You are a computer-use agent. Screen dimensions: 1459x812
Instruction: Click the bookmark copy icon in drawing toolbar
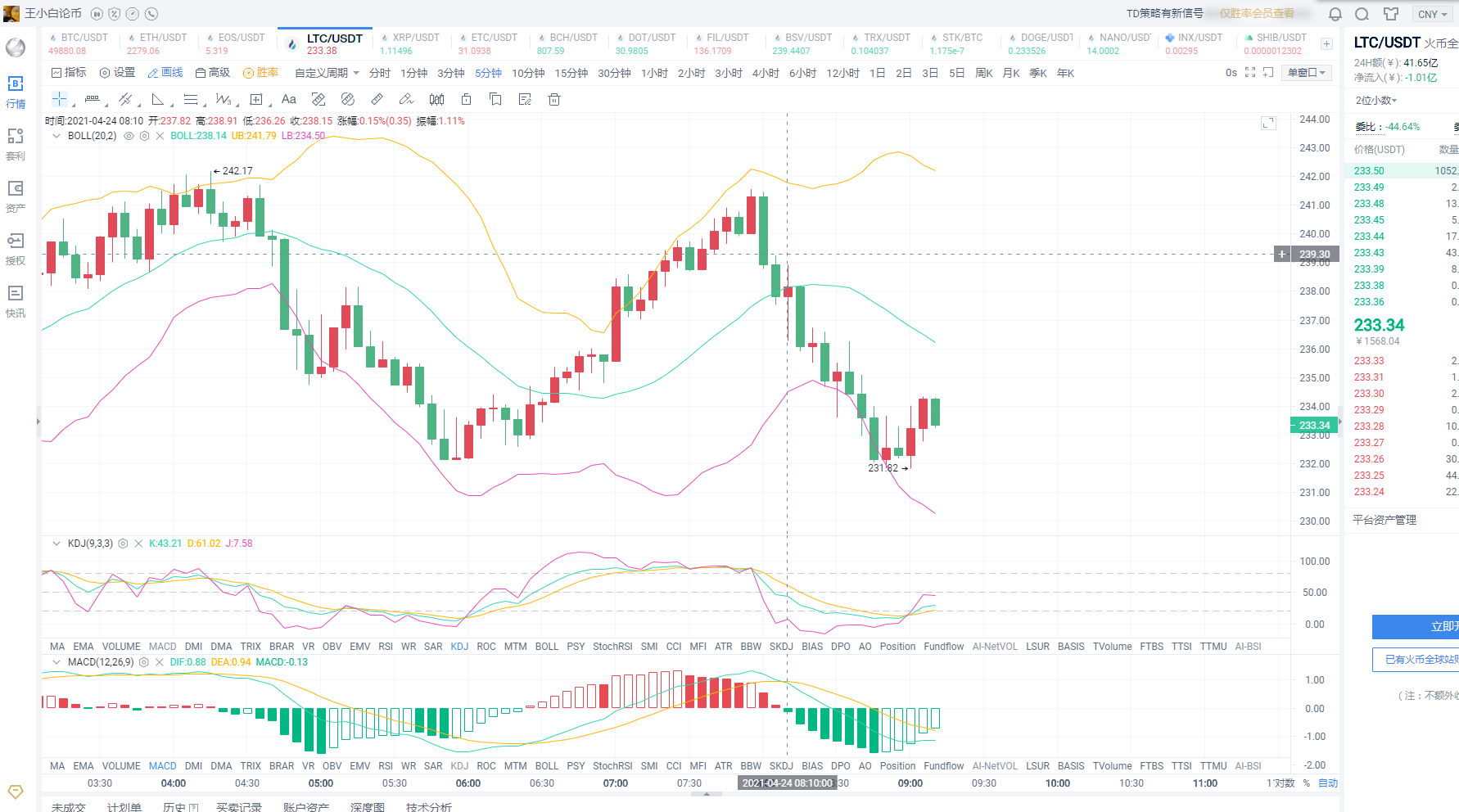tap(495, 99)
